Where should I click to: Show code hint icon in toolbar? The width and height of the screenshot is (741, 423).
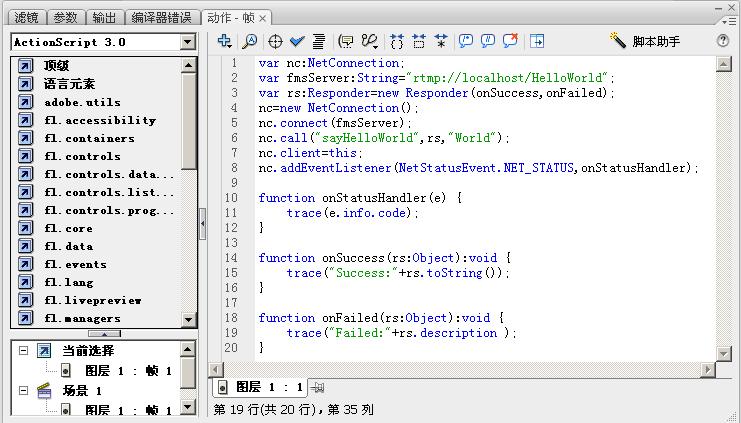pyautogui.click(x=346, y=41)
